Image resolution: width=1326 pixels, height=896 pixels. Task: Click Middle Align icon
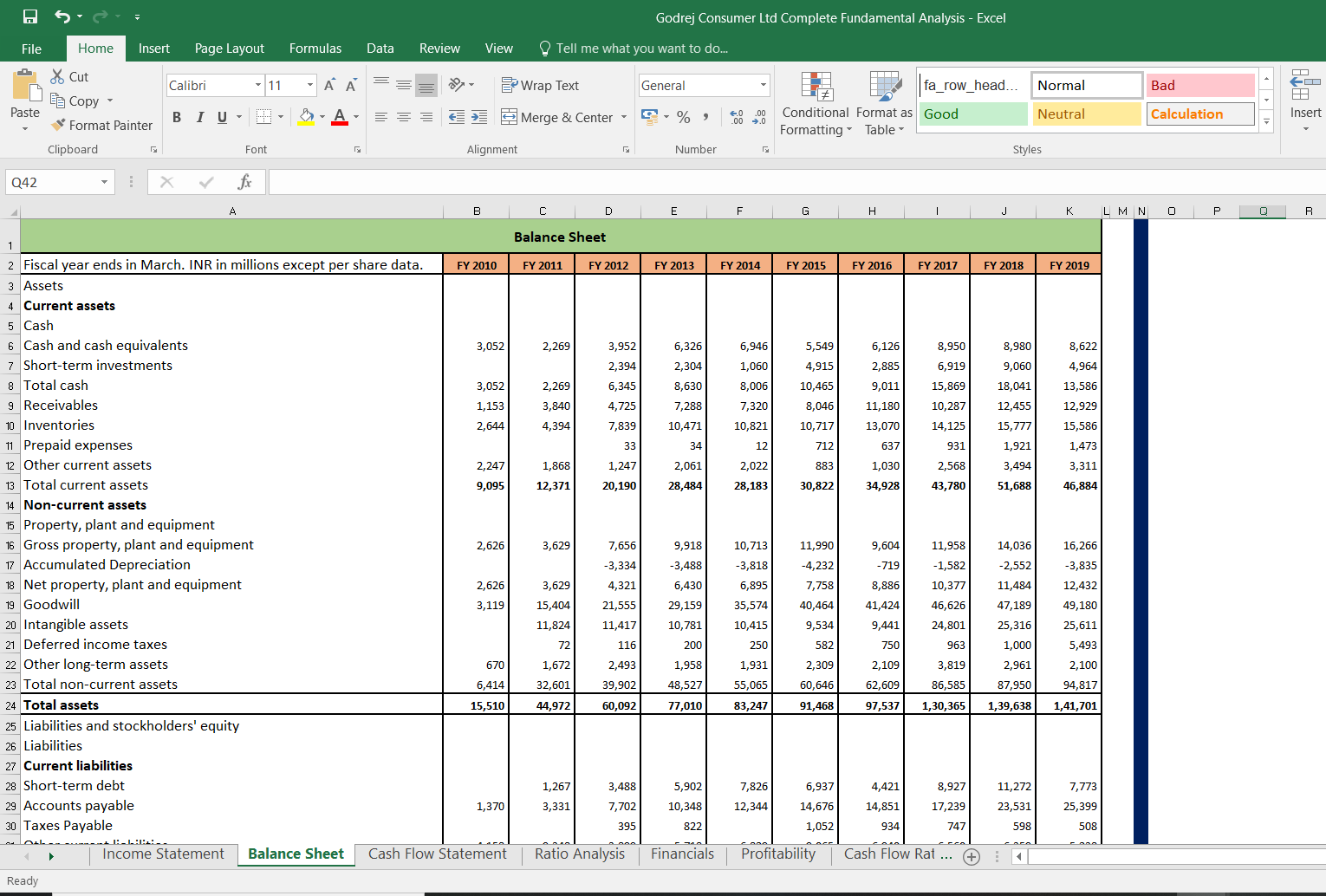404,84
